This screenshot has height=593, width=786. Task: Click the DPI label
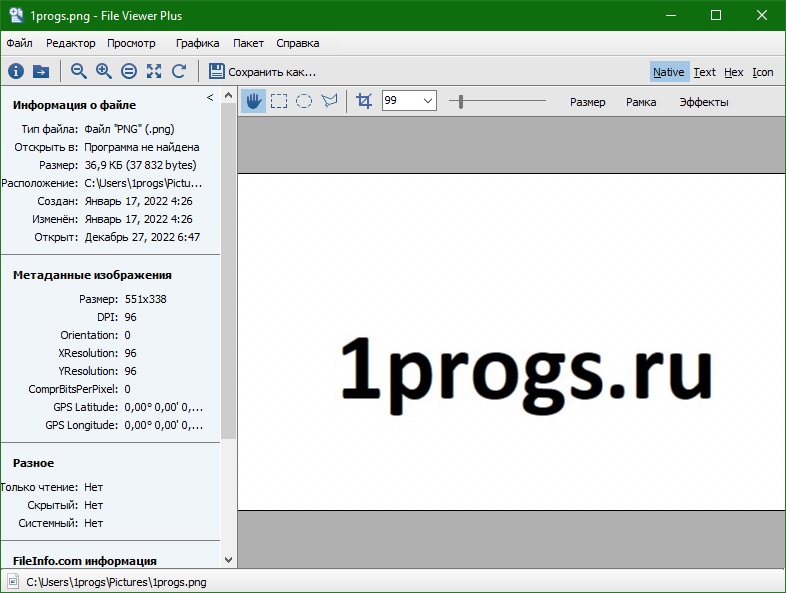pyautogui.click(x=107, y=317)
